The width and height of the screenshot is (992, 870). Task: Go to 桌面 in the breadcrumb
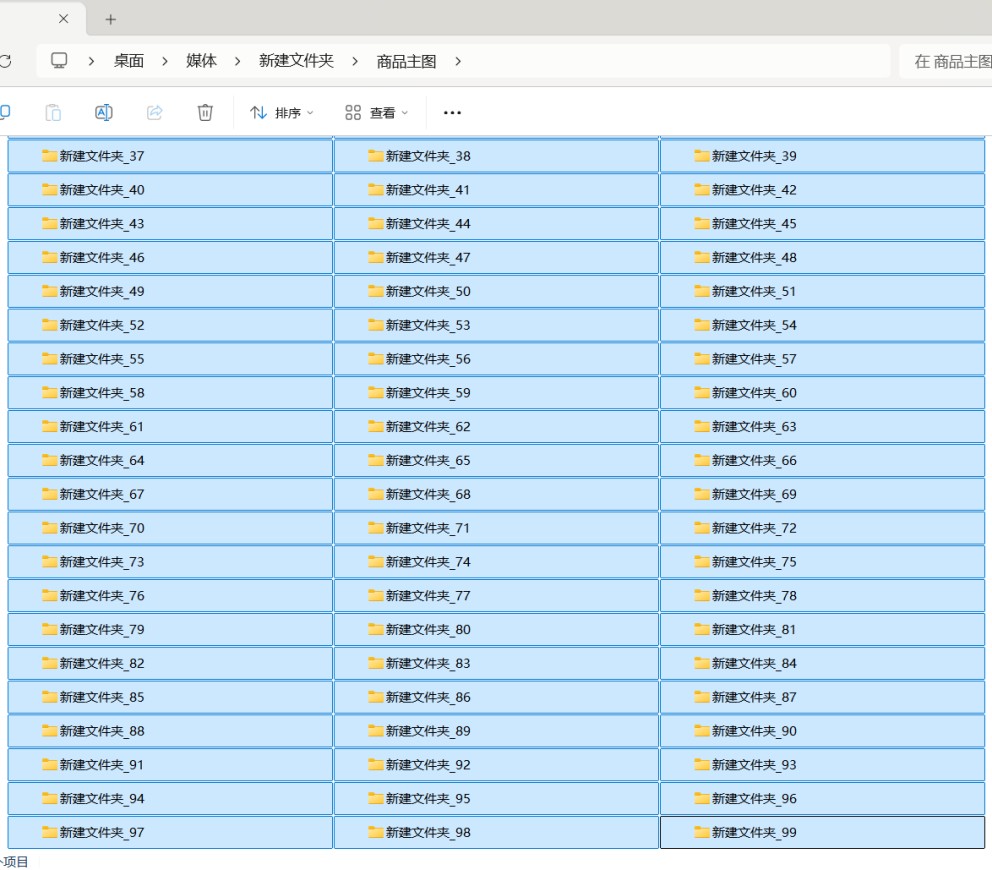[128, 61]
